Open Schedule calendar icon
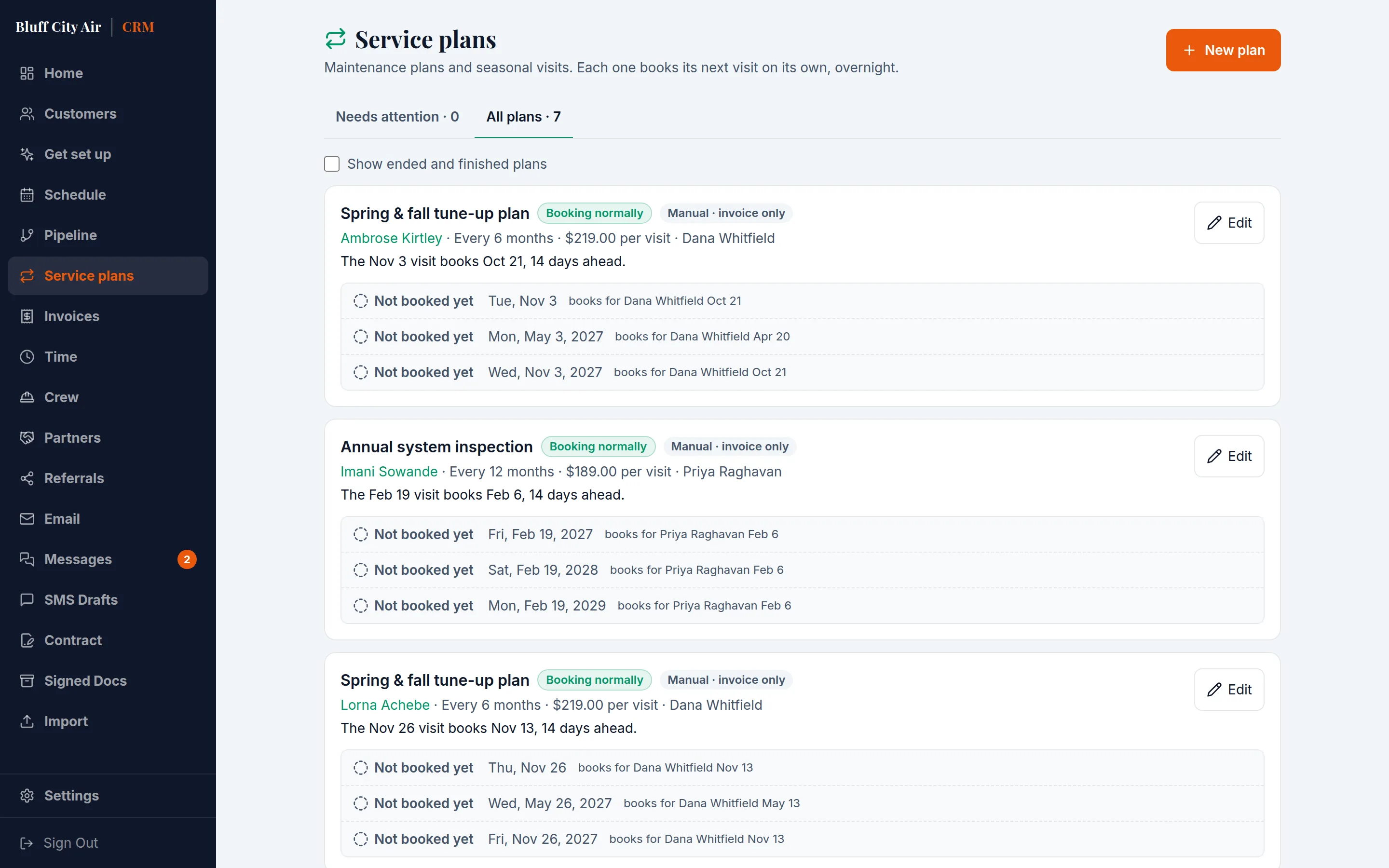Viewport: 1389px width, 868px height. coord(27,195)
